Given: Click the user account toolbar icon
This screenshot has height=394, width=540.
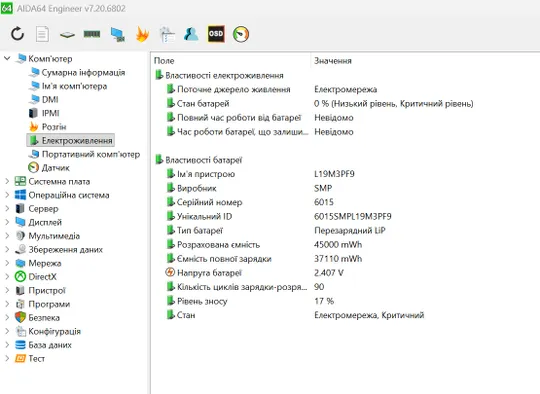Looking at the screenshot, I should coord(191,34).
